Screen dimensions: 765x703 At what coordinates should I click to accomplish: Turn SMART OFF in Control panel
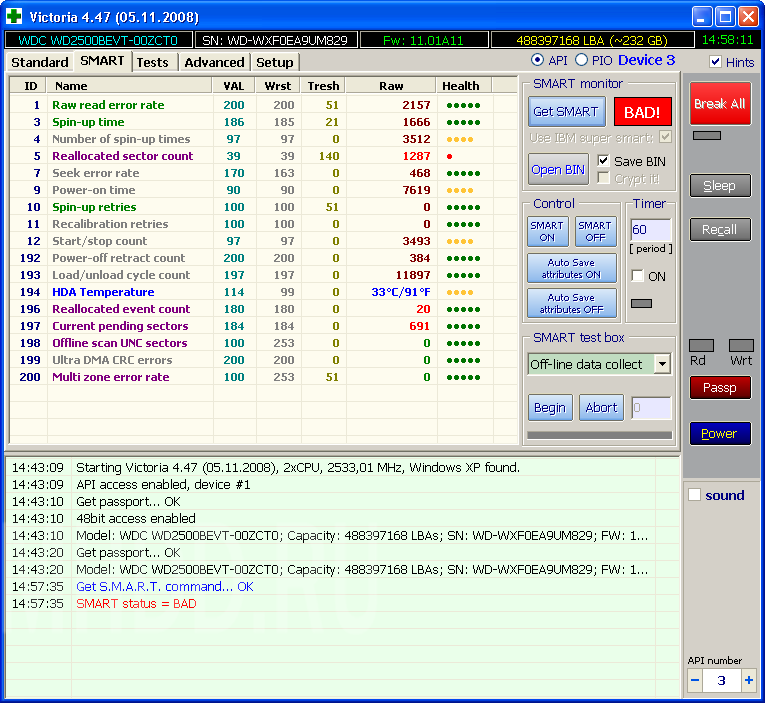(x=595, y=231)
